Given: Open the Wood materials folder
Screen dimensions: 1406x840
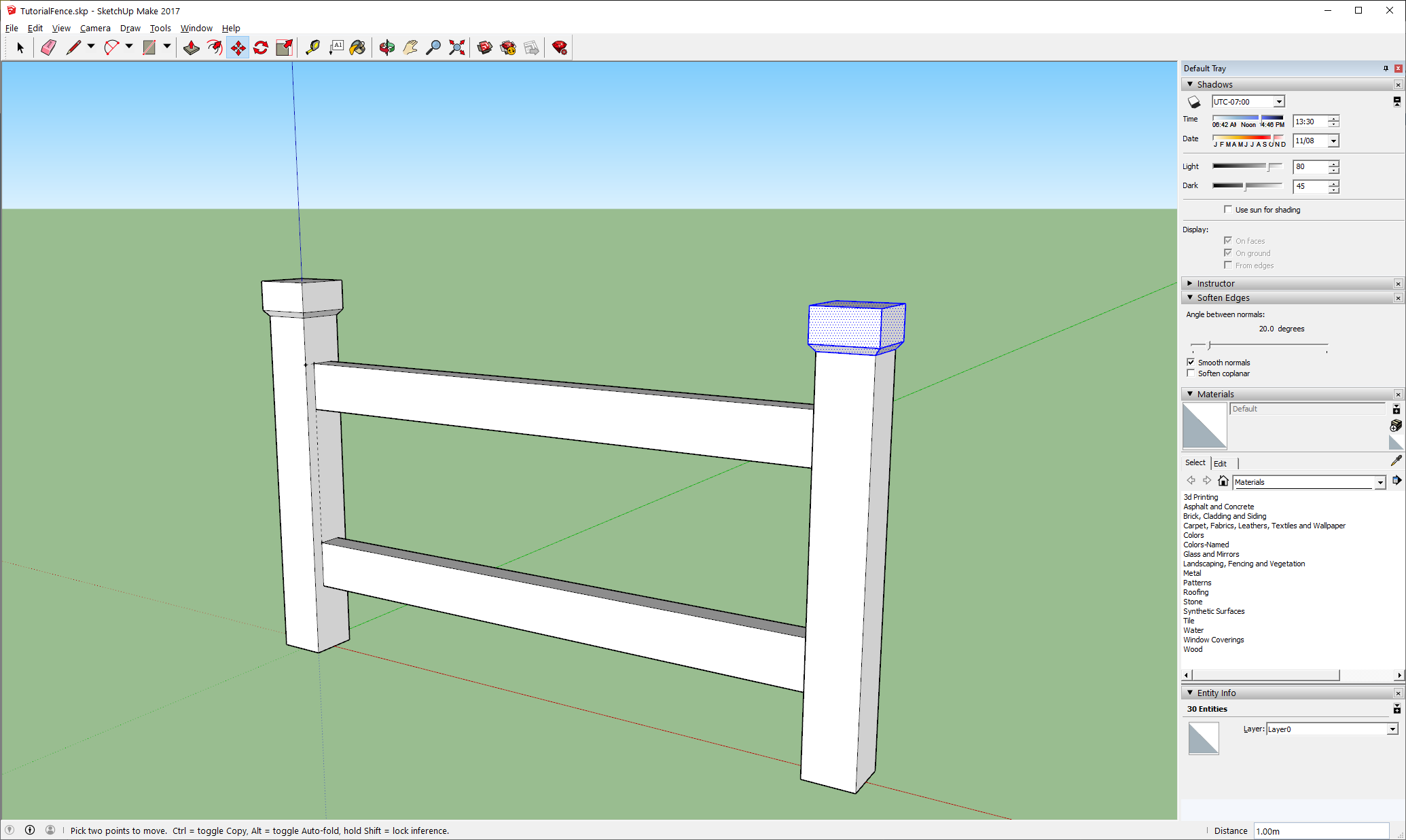Looking at the screenshot, I should [x=1193, y=649].
